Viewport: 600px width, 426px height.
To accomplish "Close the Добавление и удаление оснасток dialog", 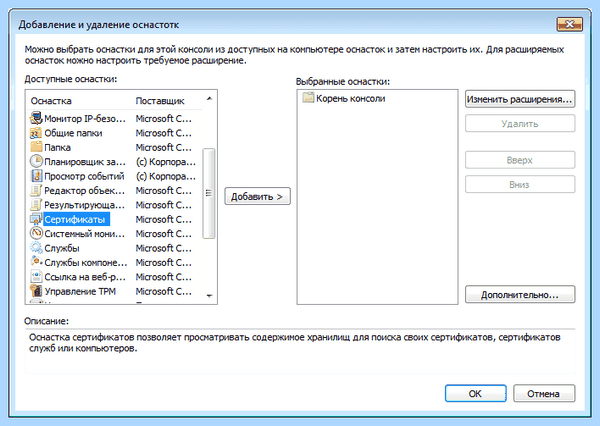I will coord(569,24).
